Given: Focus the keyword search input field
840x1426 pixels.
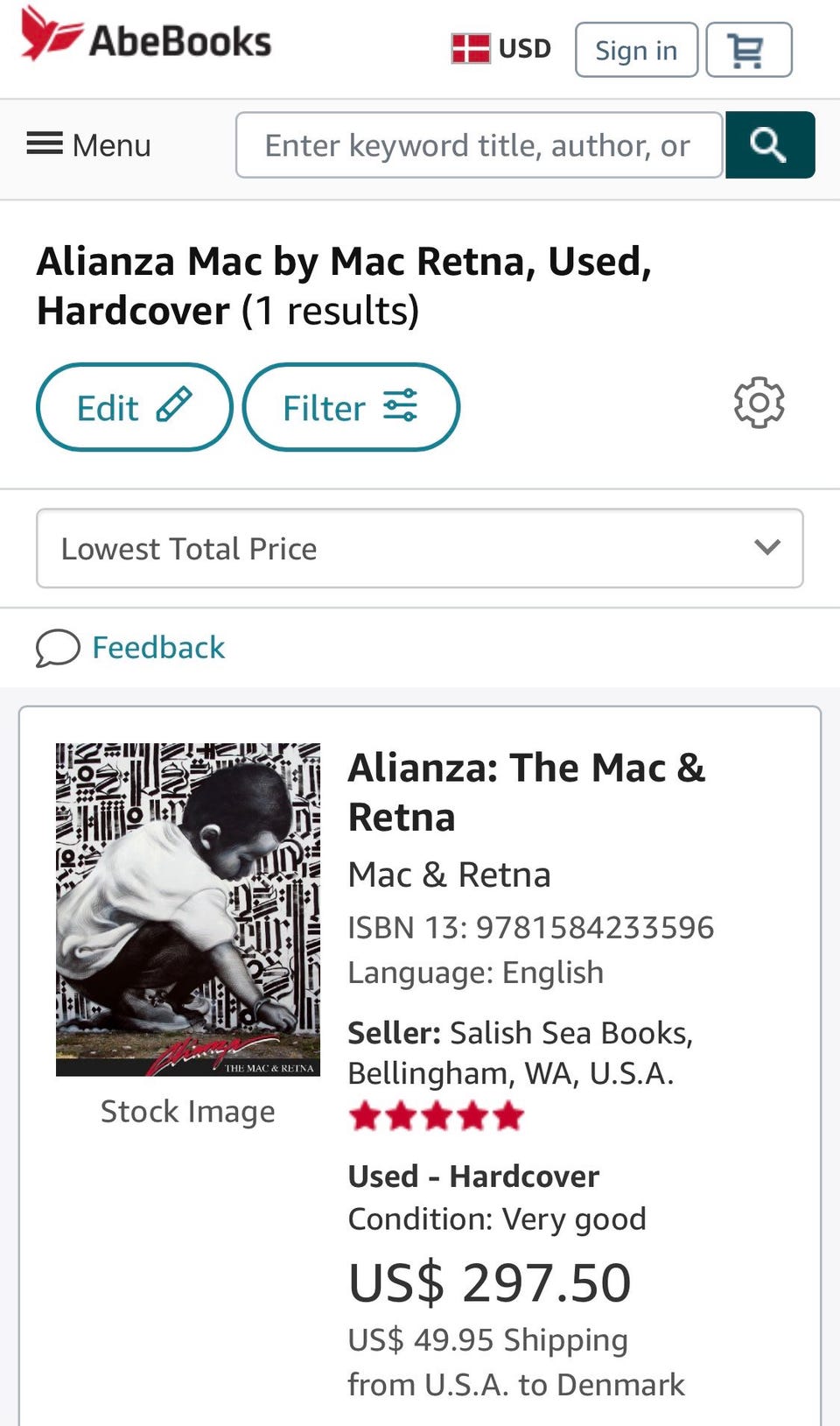Looking at the screenshot, I should tap(479, 145).
